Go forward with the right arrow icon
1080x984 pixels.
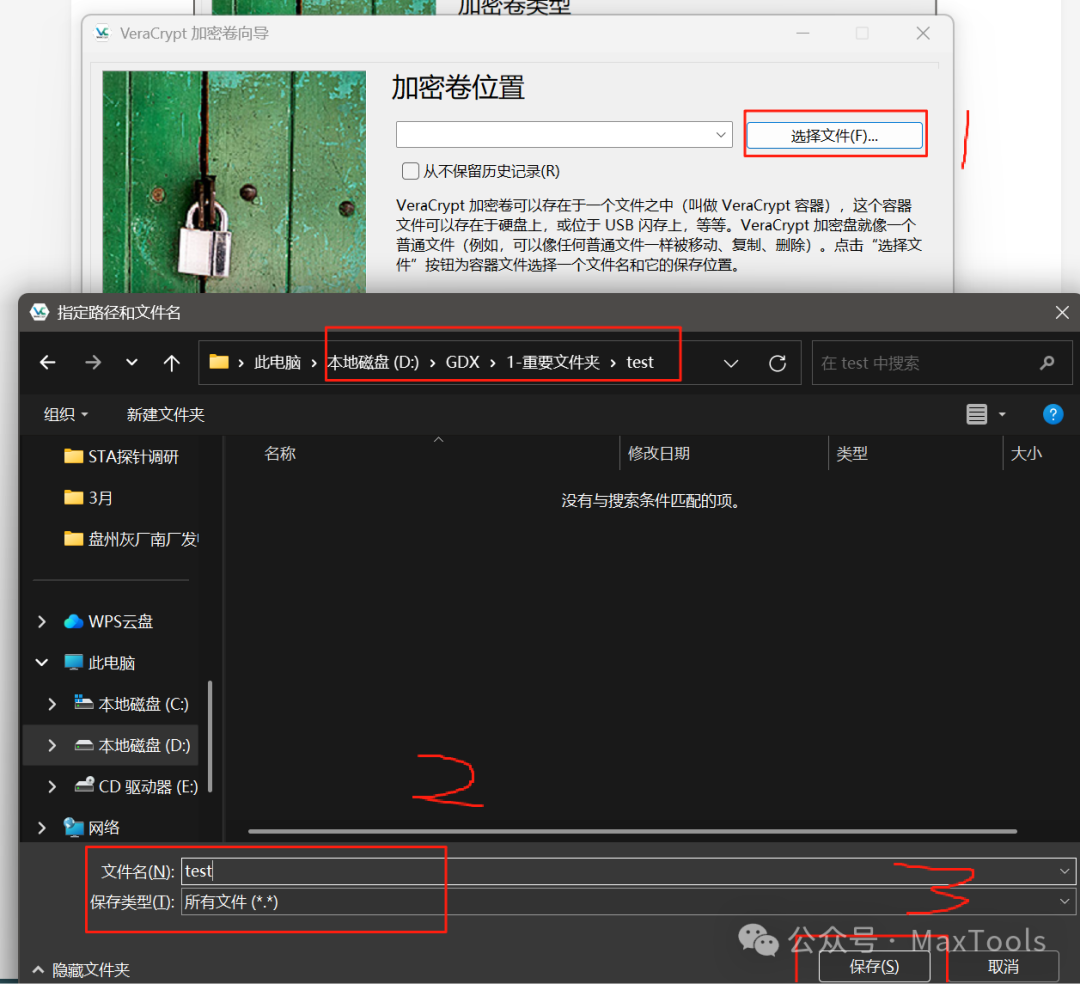93,362
